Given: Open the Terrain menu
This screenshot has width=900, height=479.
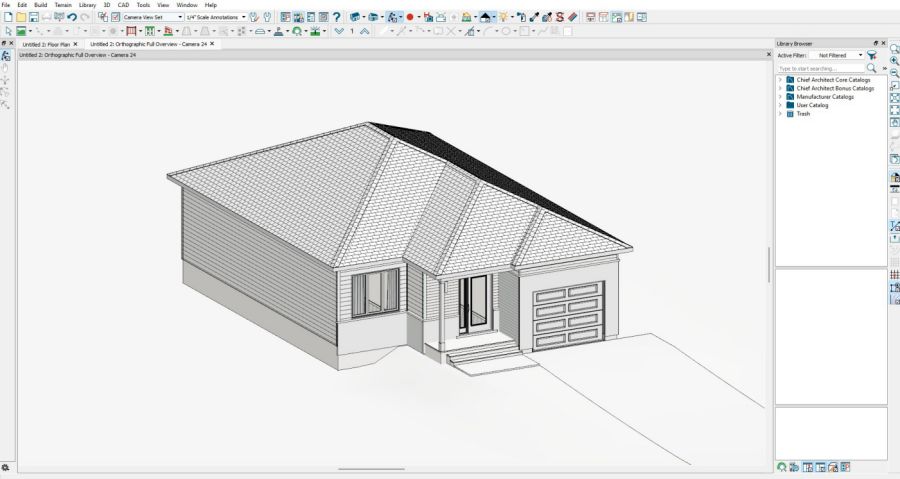Looking at the screenshot, I should 63,5.
